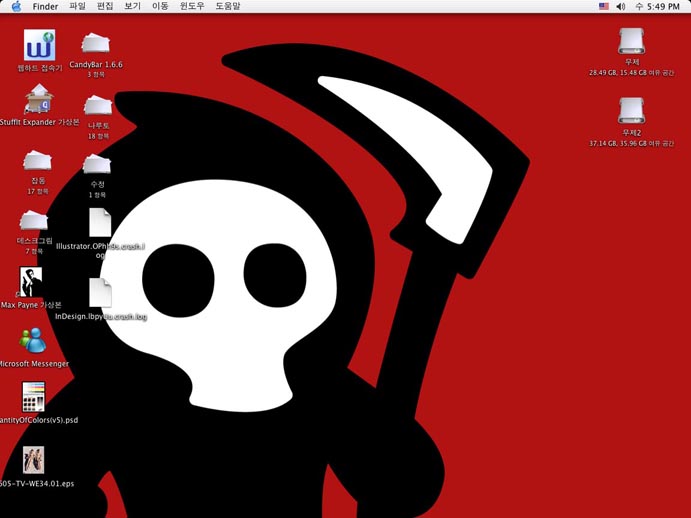Viewport: 691px width, 518px height.
Task: Select the TV-WE34.01.eps file
Action: [34, 460]
